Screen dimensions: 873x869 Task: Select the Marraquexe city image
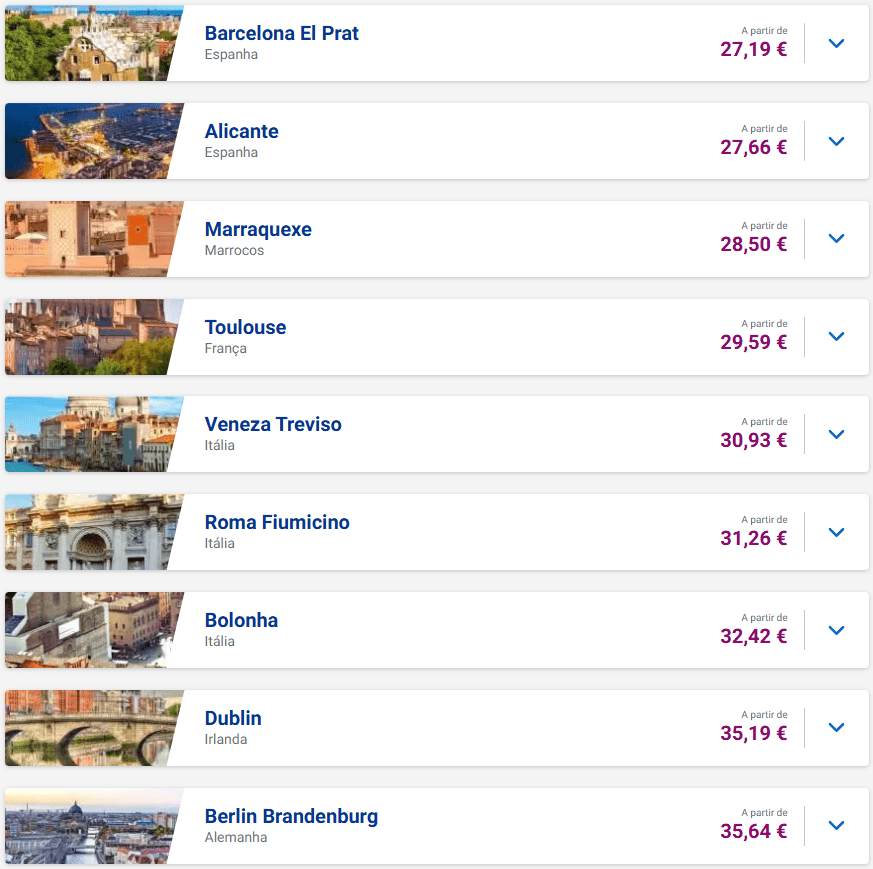[x=90, y=239]
